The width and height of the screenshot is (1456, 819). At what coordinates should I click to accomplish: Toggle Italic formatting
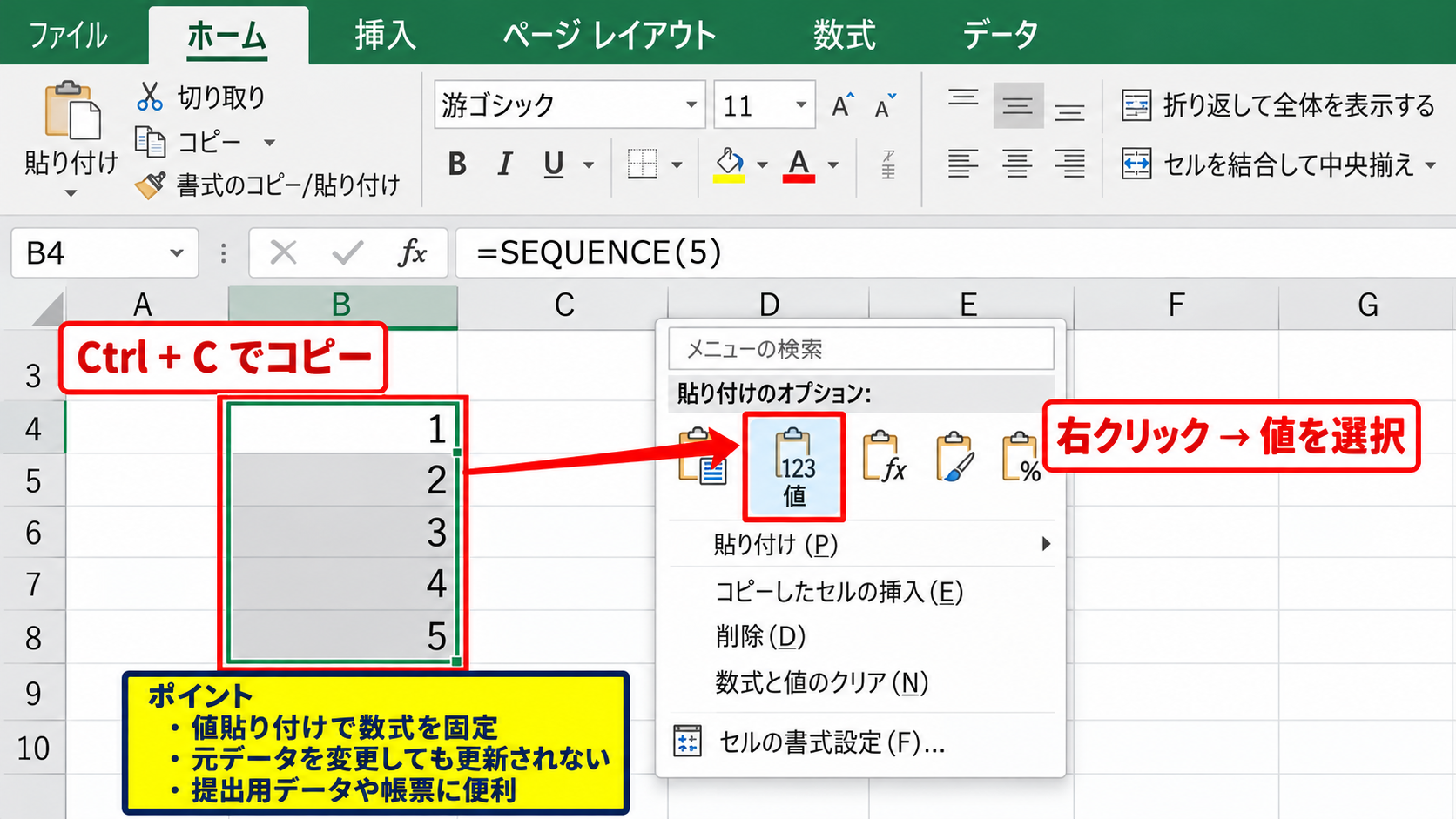(505, 164)
